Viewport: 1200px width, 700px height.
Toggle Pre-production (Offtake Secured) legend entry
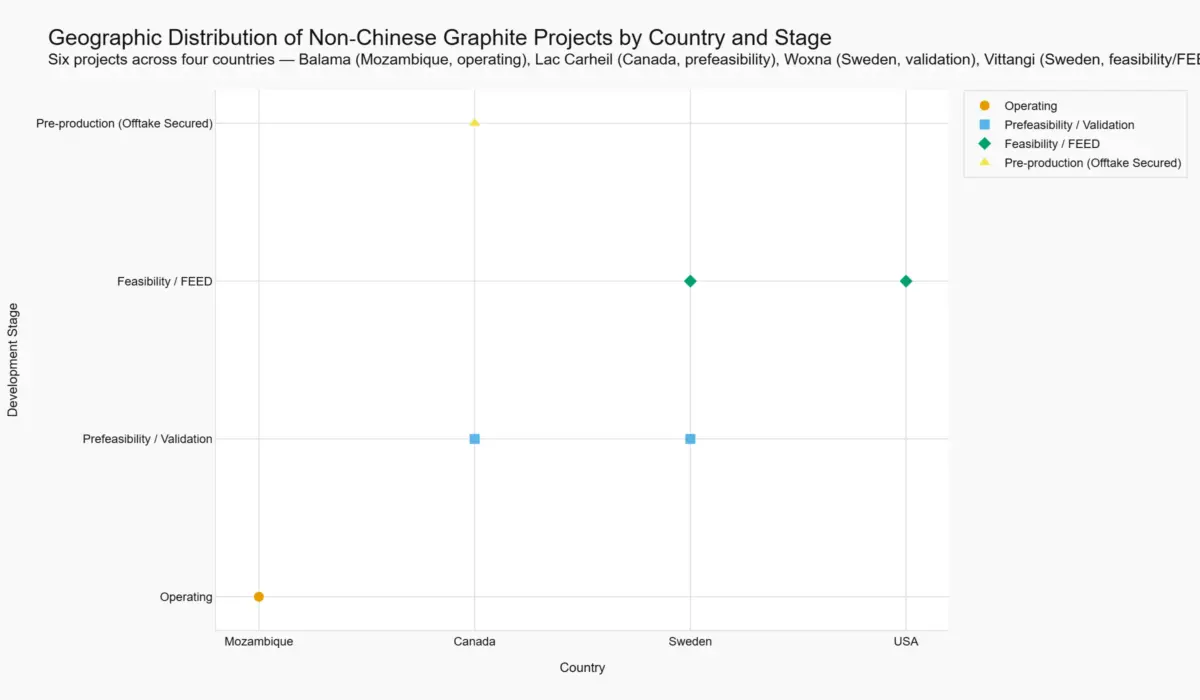1075,163
